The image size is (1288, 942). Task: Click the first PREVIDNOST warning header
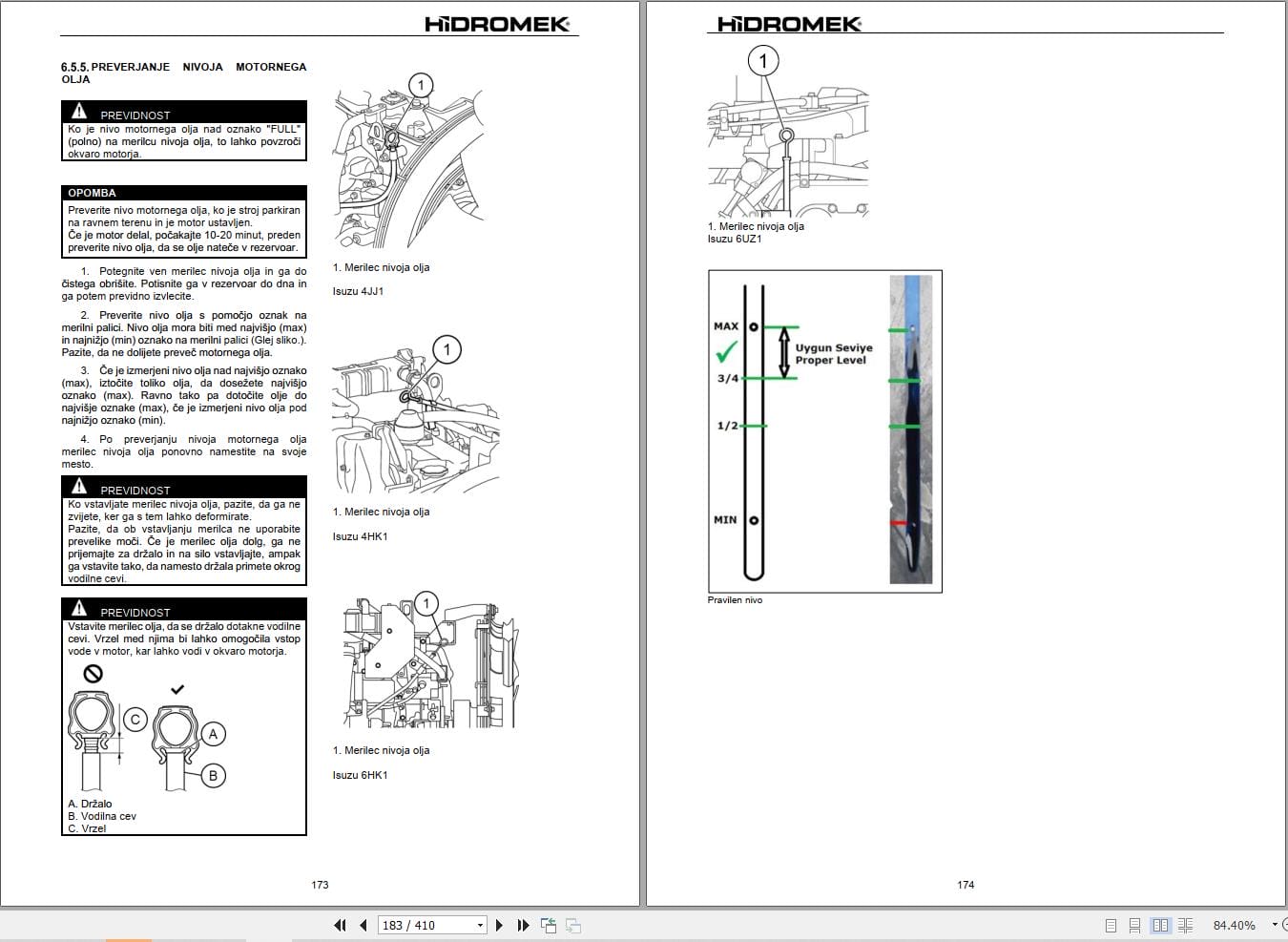point(184,112)
